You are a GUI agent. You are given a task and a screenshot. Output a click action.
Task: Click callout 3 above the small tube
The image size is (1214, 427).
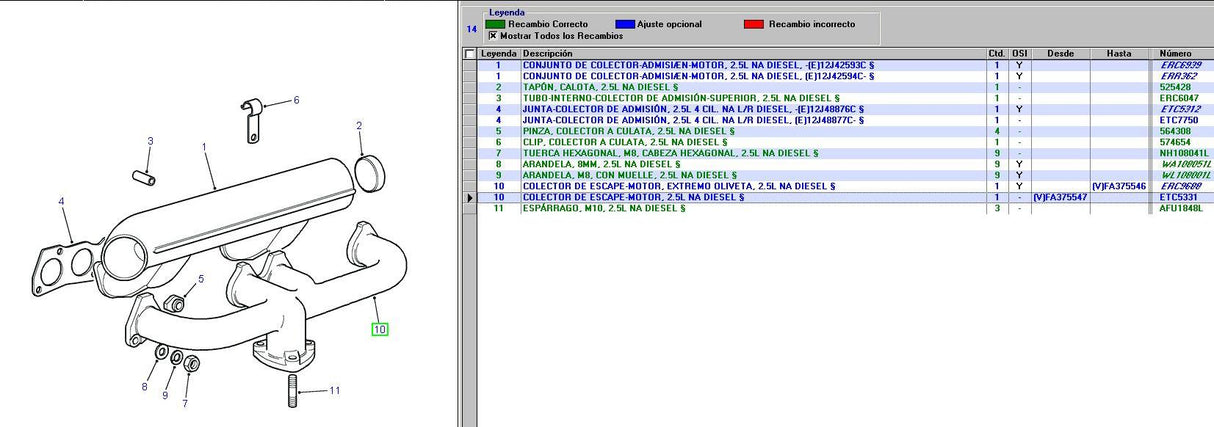coord(150,141)
